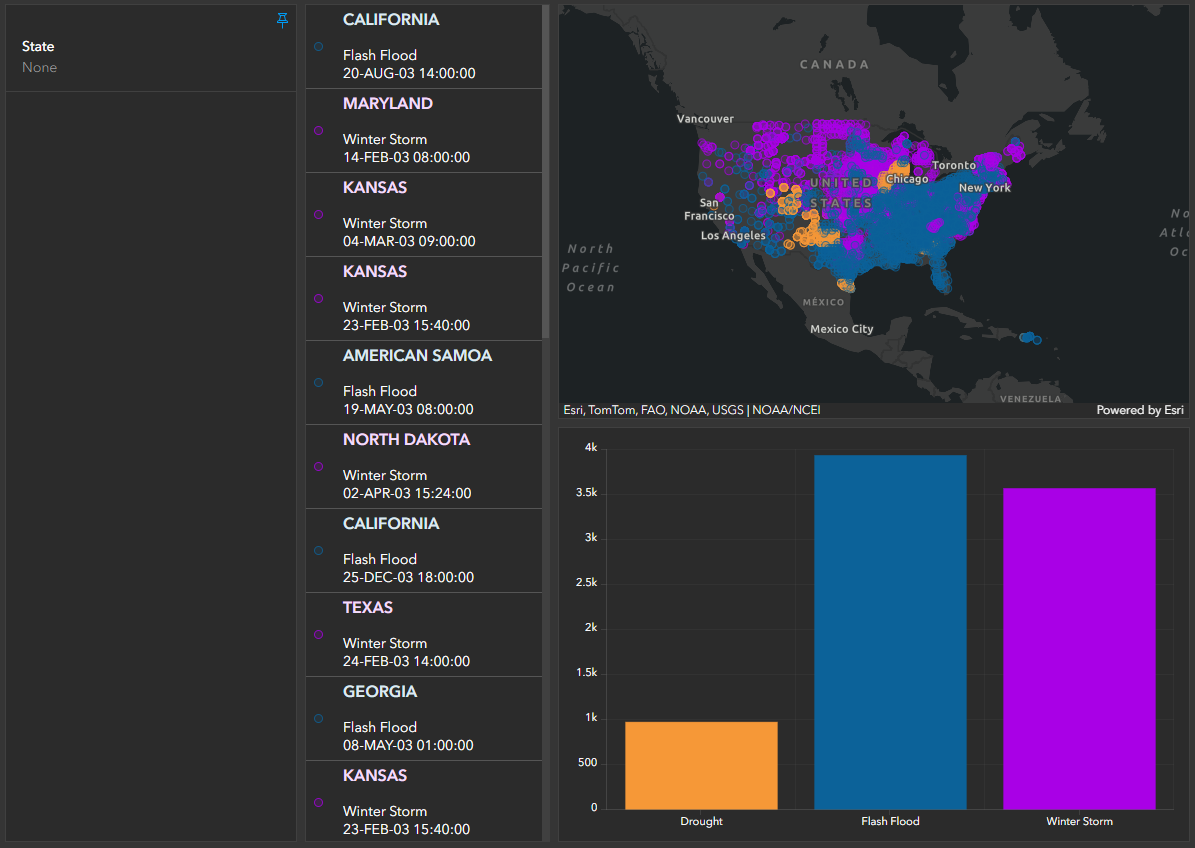
Task: Click the purple dot icon on the NORTH DAKOTA entry
Action: pyautogui.click(x=319, y=466)
